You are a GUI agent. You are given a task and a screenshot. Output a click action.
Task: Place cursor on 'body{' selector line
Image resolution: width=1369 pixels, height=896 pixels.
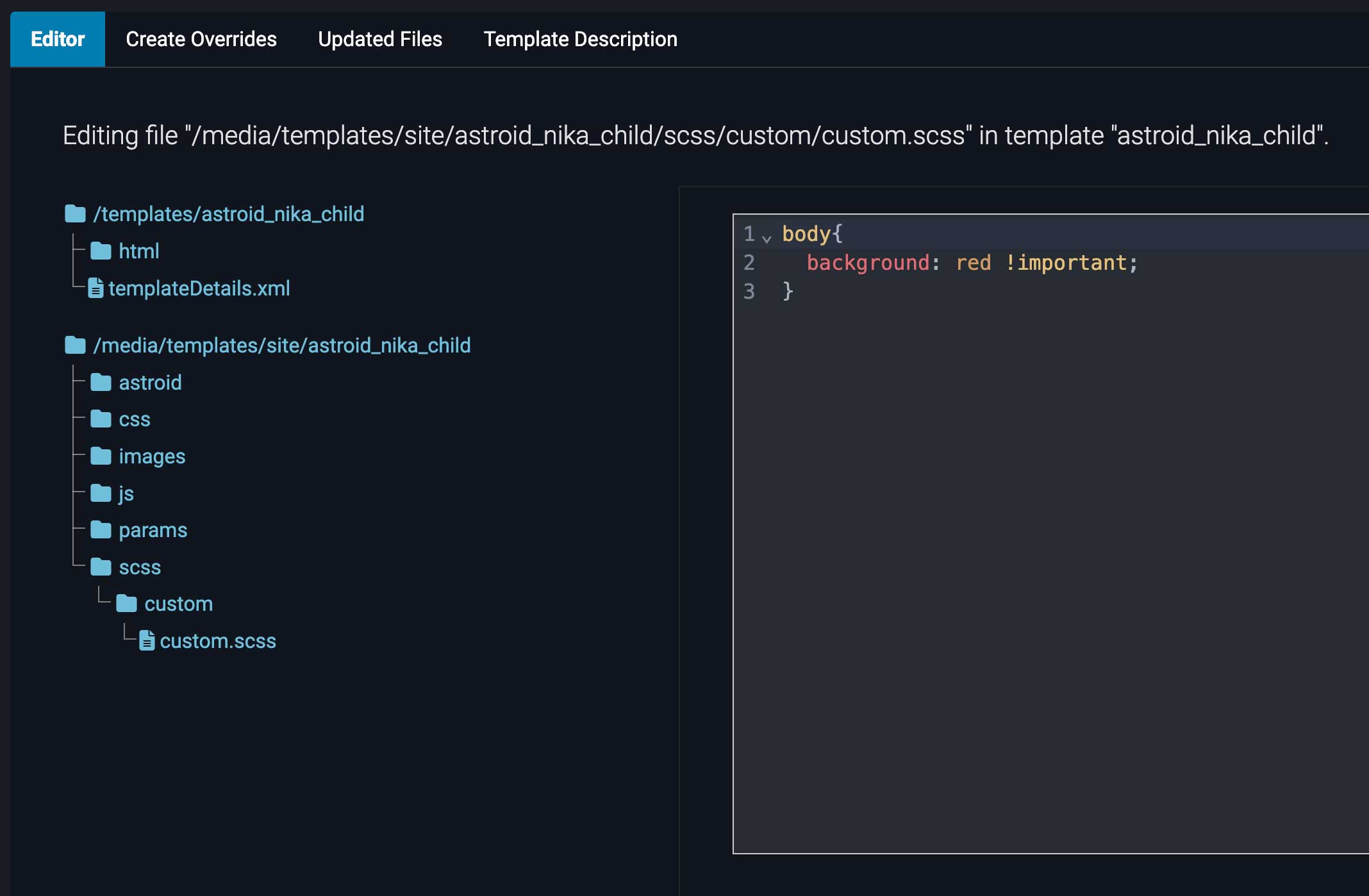point(812,234)
